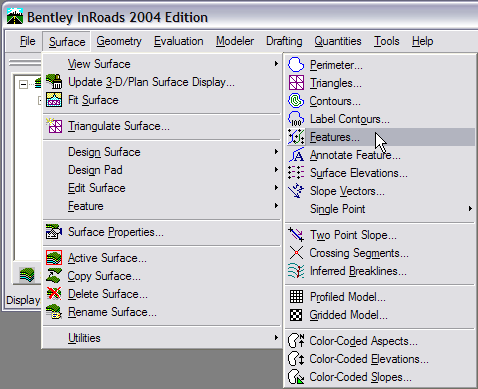Click the Color-Coded Aspects icon
This screenshot has width=478, height=389.
click(x=296, y=340)
